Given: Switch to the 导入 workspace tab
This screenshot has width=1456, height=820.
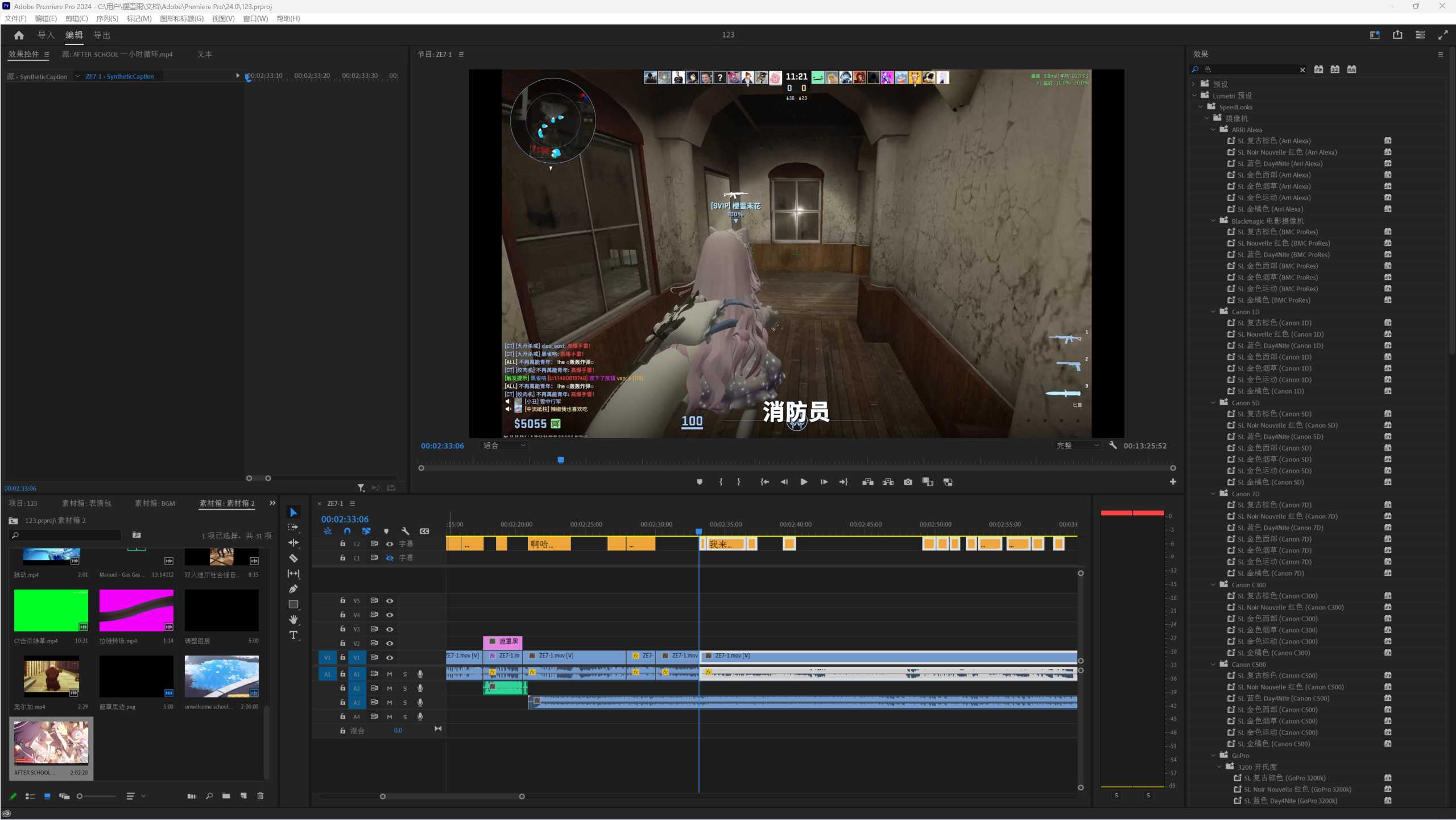Looking at the screenshot, I should coord(46,35).
